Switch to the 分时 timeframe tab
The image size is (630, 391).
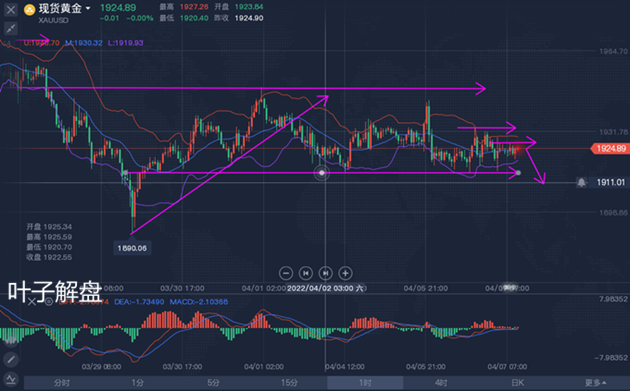[62, 383]
